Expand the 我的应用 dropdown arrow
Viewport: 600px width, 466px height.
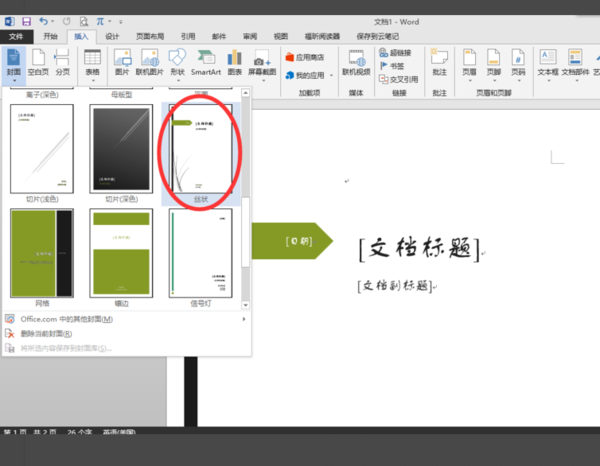(331, 75)
